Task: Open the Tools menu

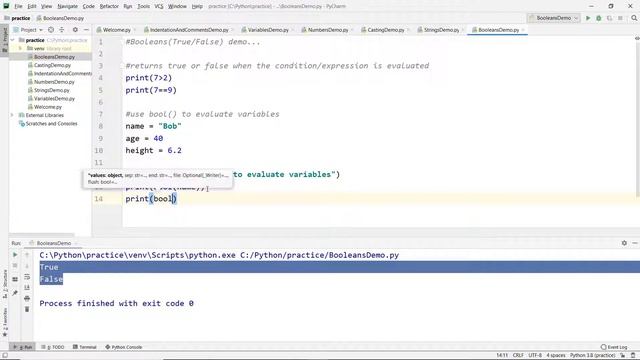Action: (x=143, y=6)
